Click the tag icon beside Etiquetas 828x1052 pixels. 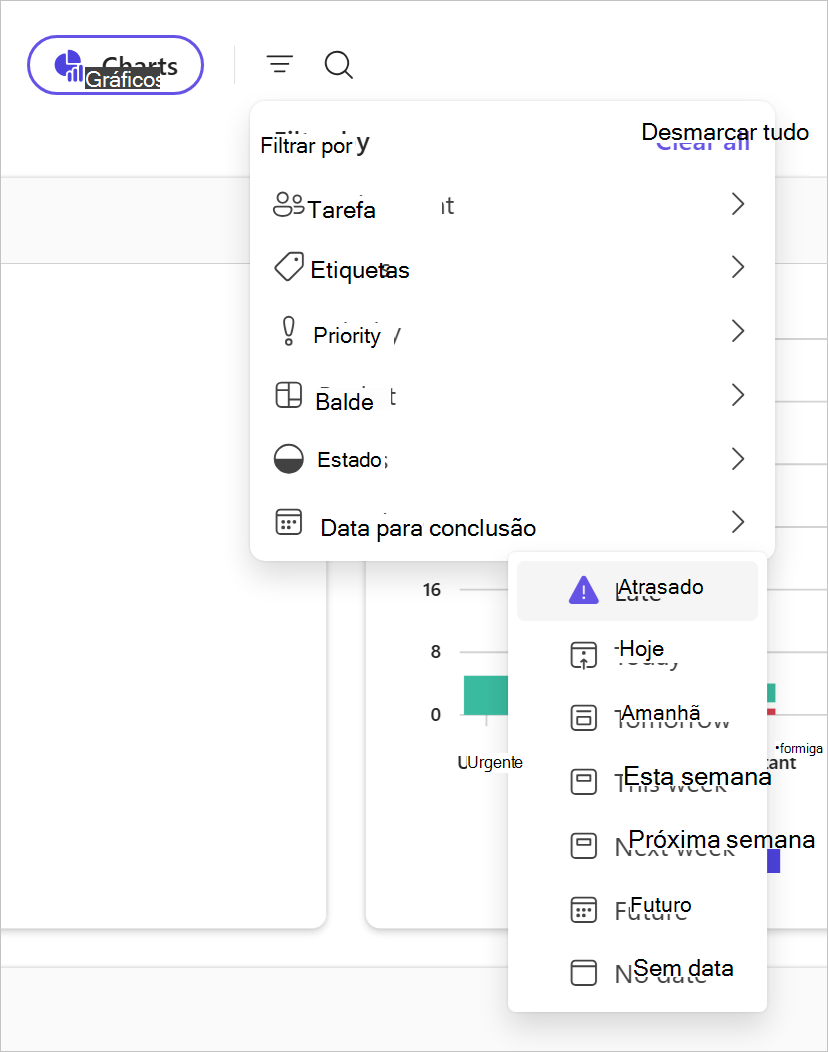click(289, 266)
